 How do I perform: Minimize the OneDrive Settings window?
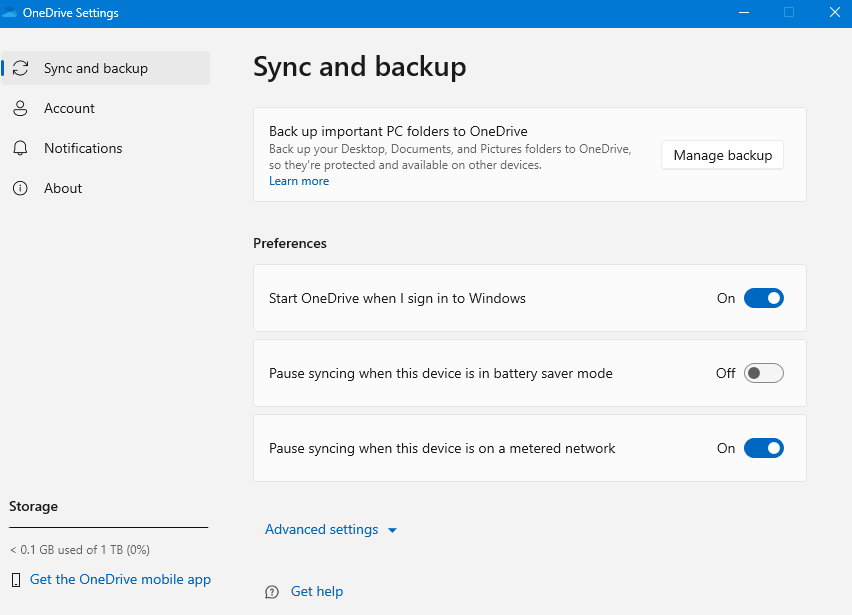[x=744, y=12]
